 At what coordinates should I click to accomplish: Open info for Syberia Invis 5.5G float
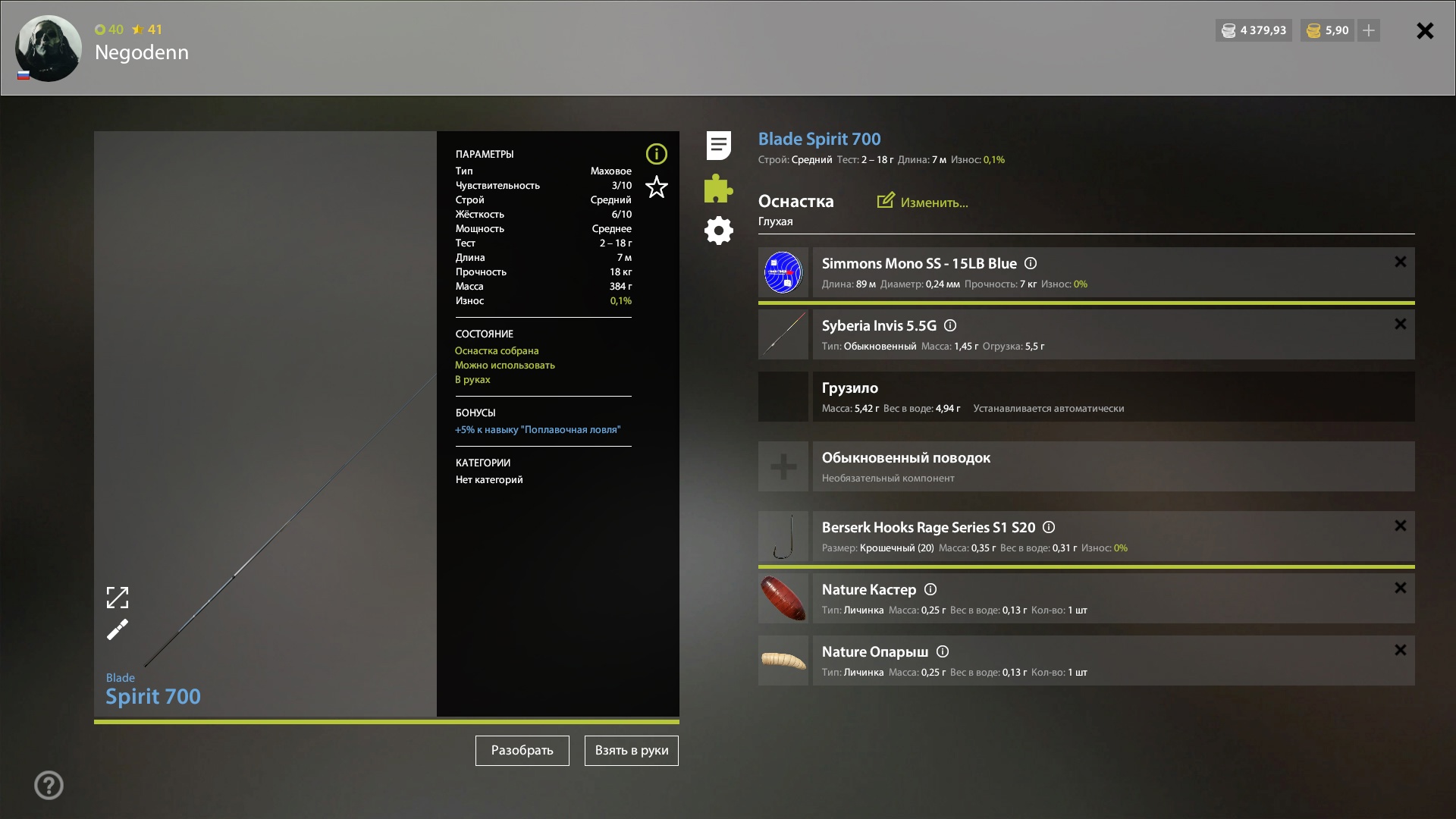pos(950,325)
